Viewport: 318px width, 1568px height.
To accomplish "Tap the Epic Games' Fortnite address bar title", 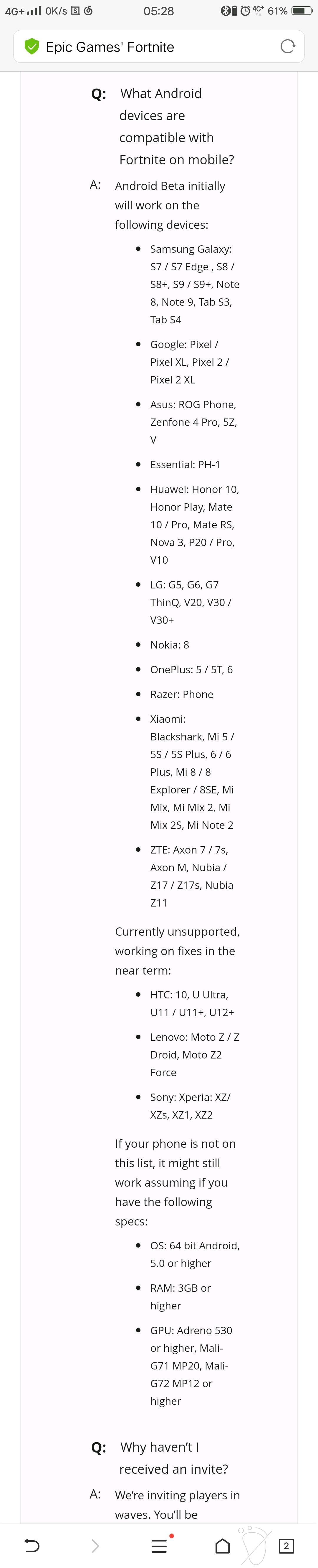I will pos(110,47).
